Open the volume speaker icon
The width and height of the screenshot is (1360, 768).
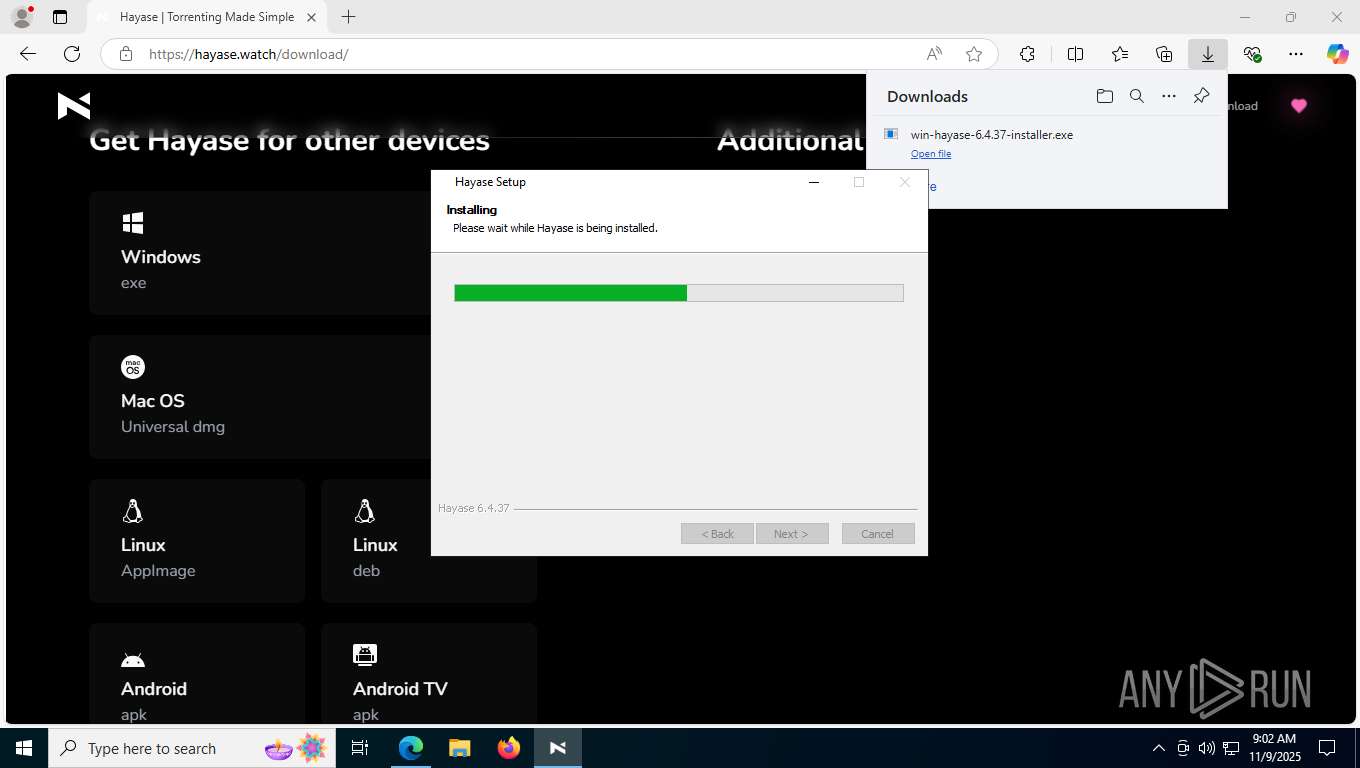[x=1206, y=748]
